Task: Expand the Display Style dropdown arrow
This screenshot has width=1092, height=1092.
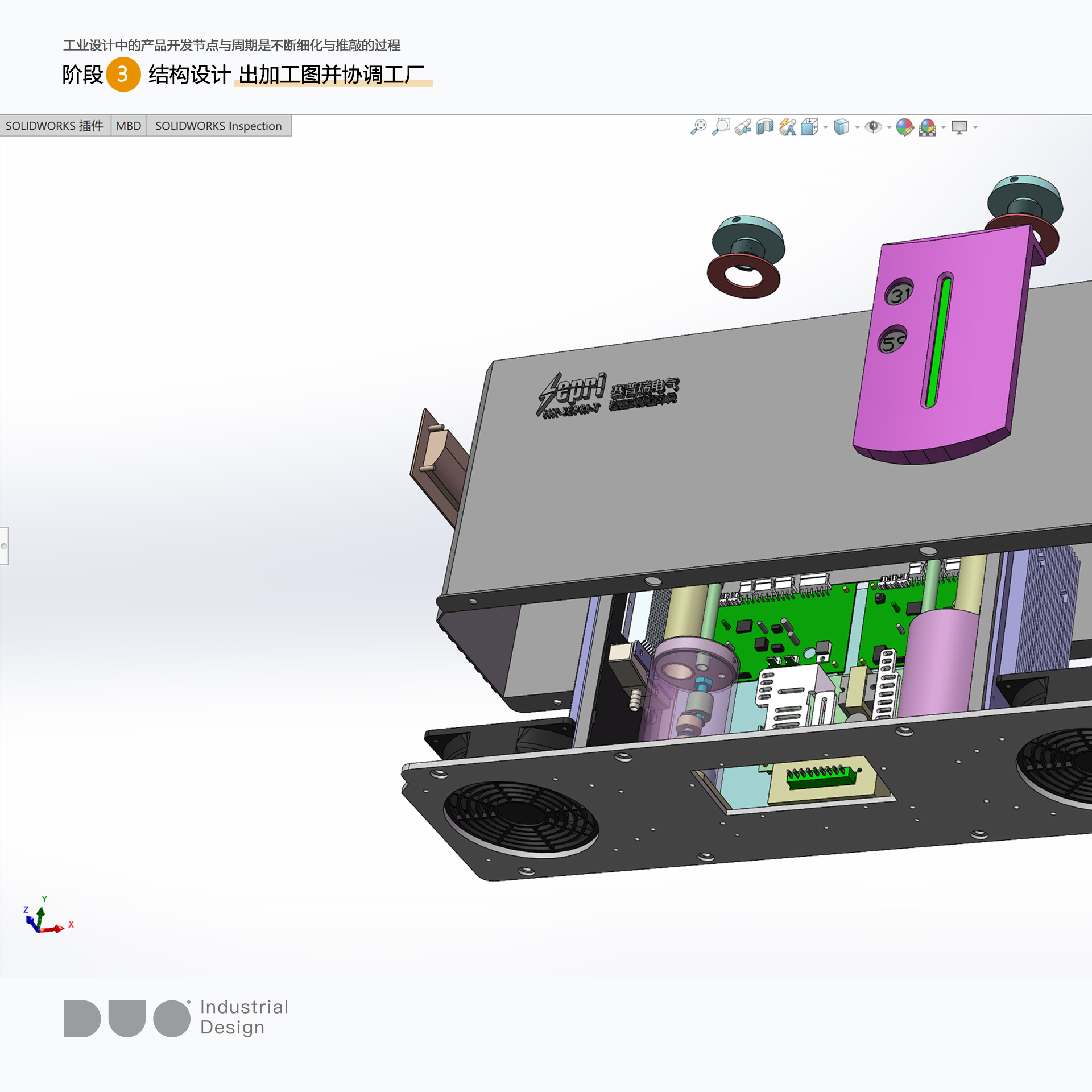Action: [x=857, y=127]
